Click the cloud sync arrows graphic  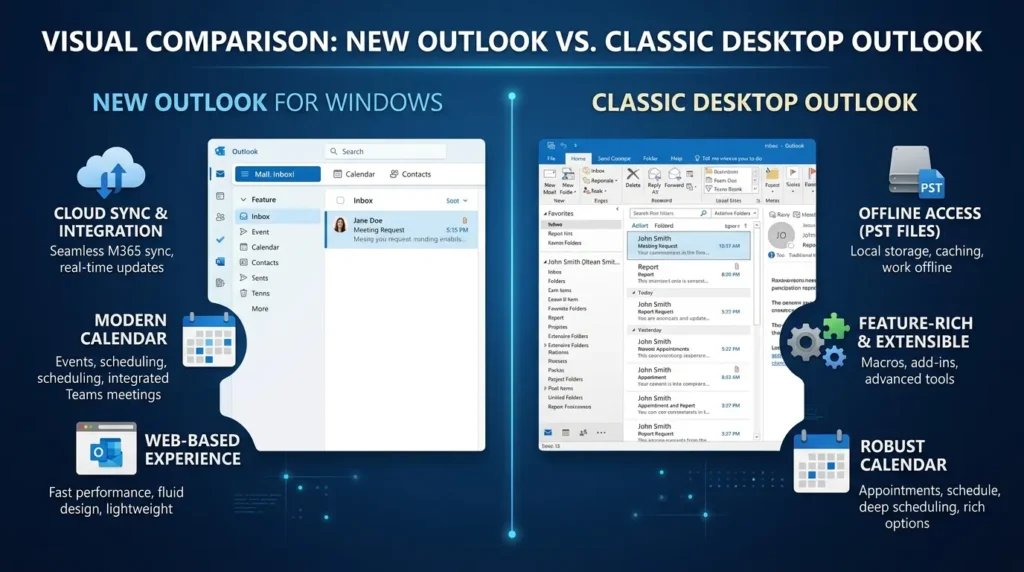111,171
